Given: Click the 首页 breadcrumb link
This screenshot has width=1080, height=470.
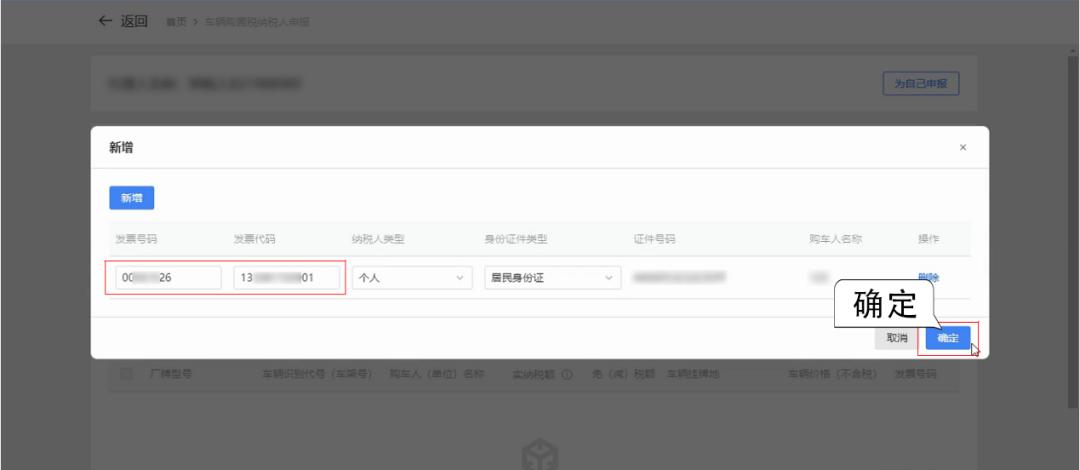Looking at the screenshot, I should point(176,22).
